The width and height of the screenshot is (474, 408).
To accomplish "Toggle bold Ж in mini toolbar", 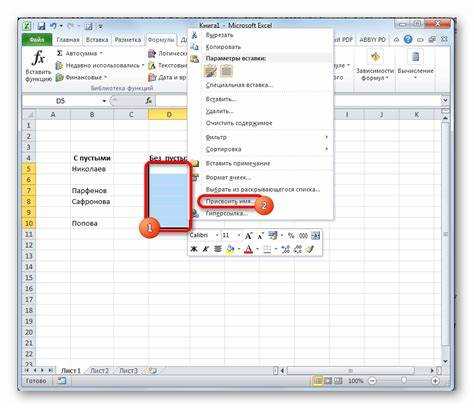I will click(194, 249).
